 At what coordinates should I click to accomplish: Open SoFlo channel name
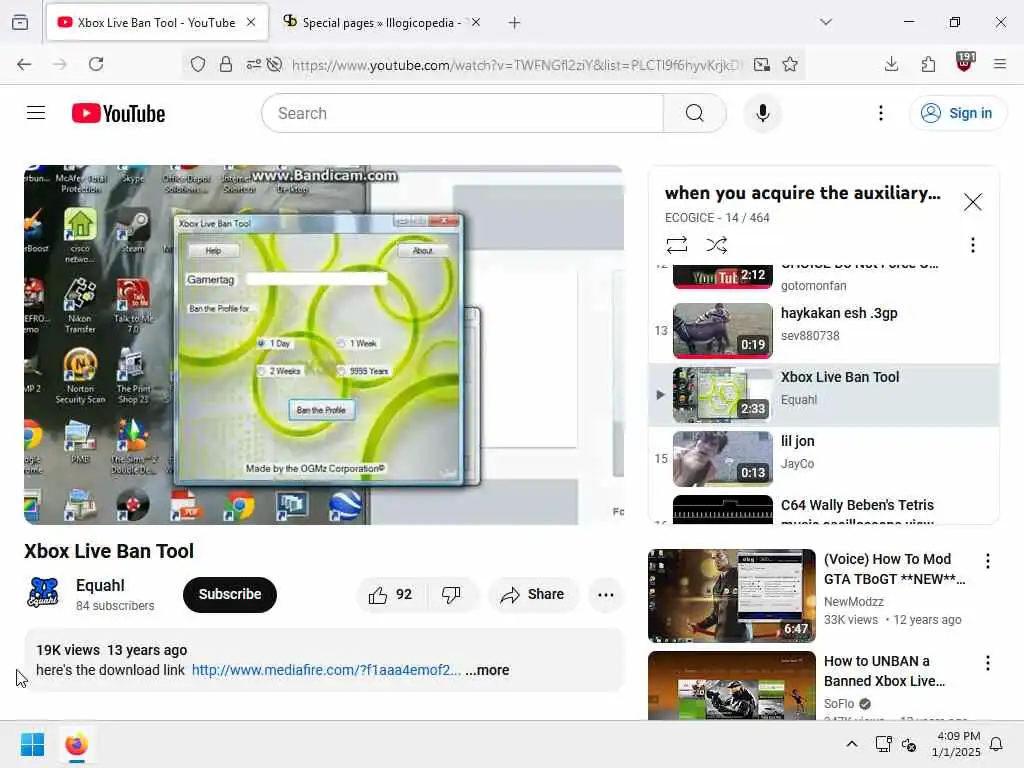[x=839, y=703]
